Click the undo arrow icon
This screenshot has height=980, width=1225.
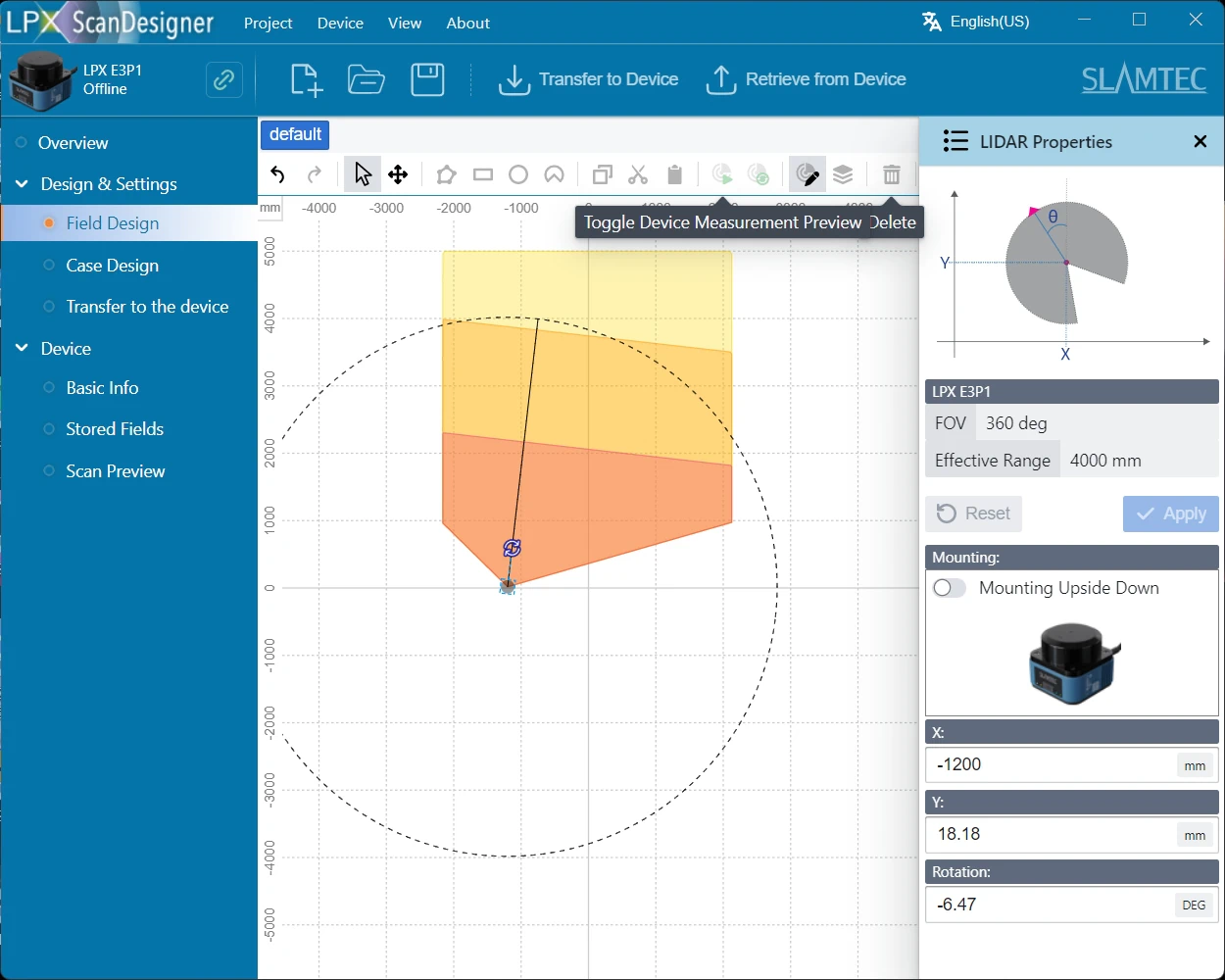pyautogui.click(x=277, y=175)
